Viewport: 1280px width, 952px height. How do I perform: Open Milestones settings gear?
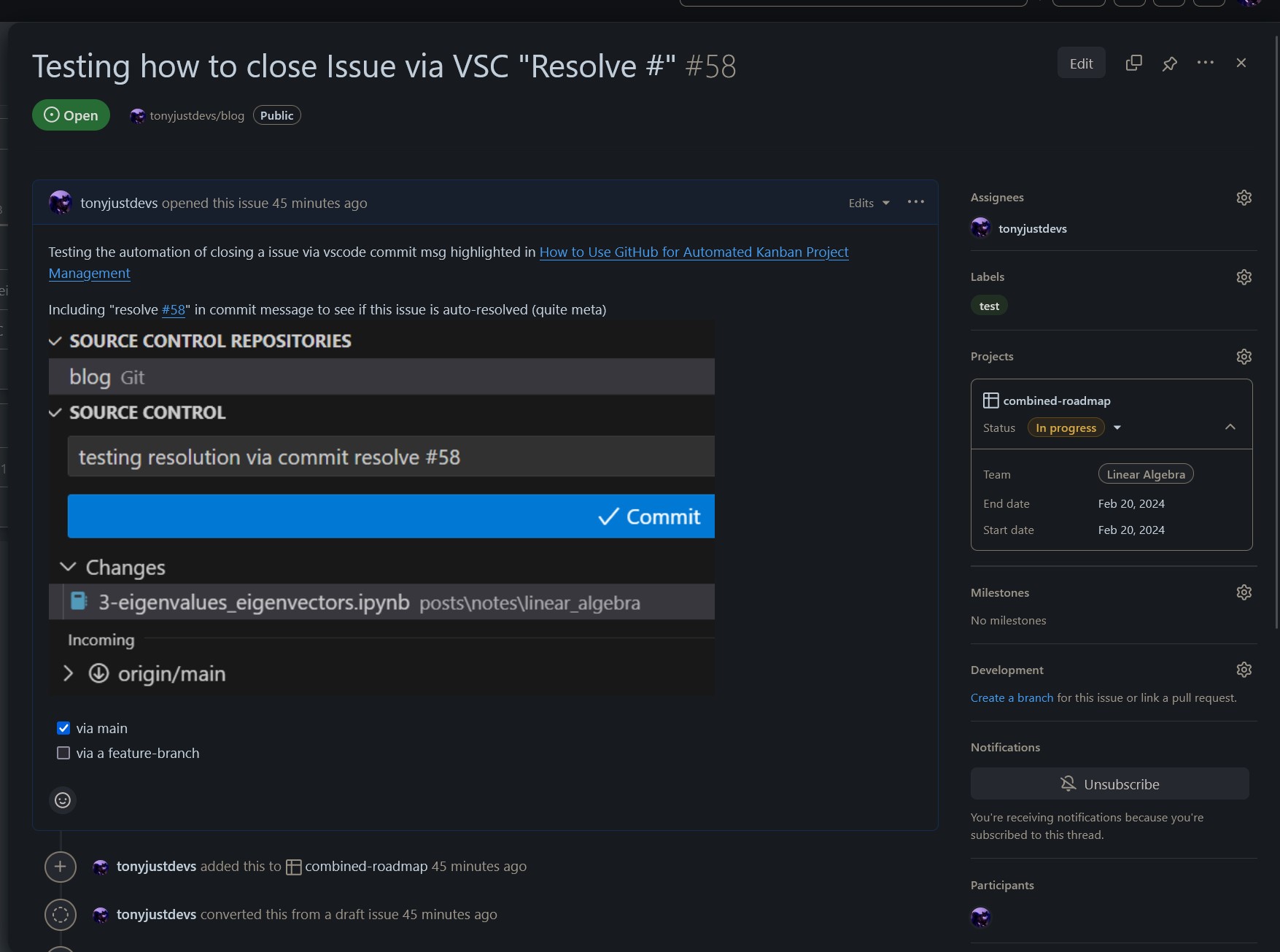(x=1244, y=592)
